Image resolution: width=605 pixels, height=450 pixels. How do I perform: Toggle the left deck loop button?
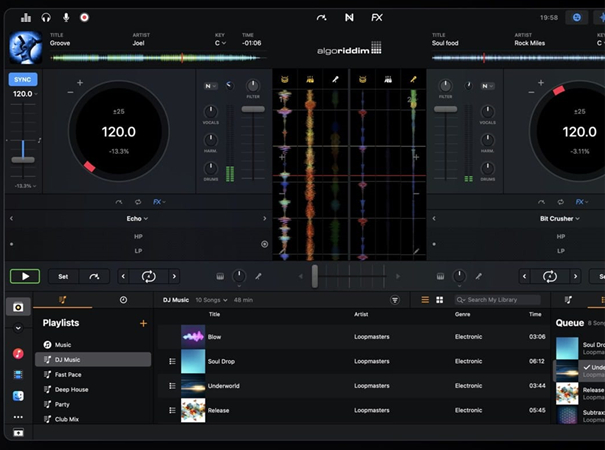(x=149, y=276)
